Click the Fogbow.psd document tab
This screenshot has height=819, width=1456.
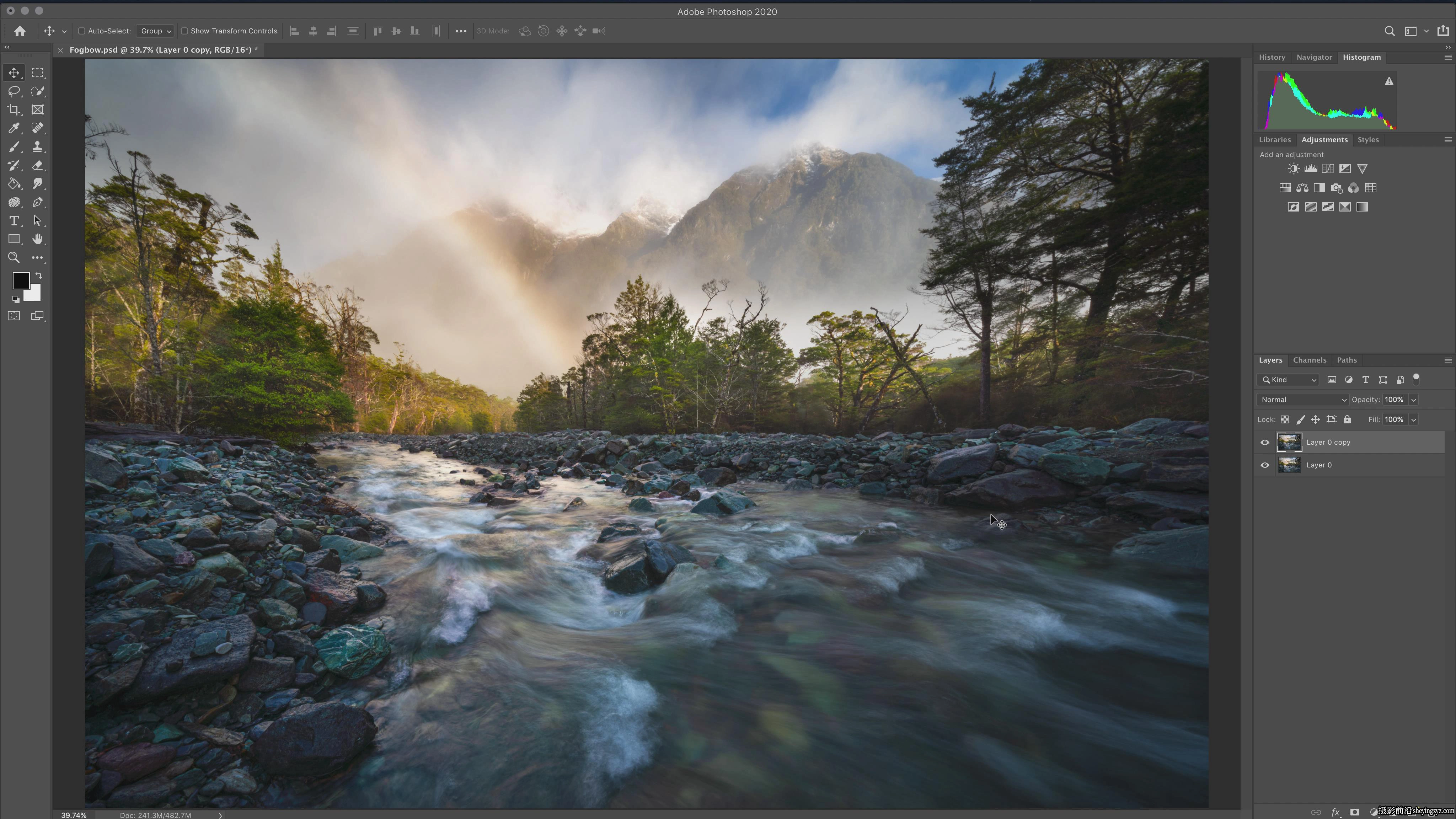click(x=164, y=50)
